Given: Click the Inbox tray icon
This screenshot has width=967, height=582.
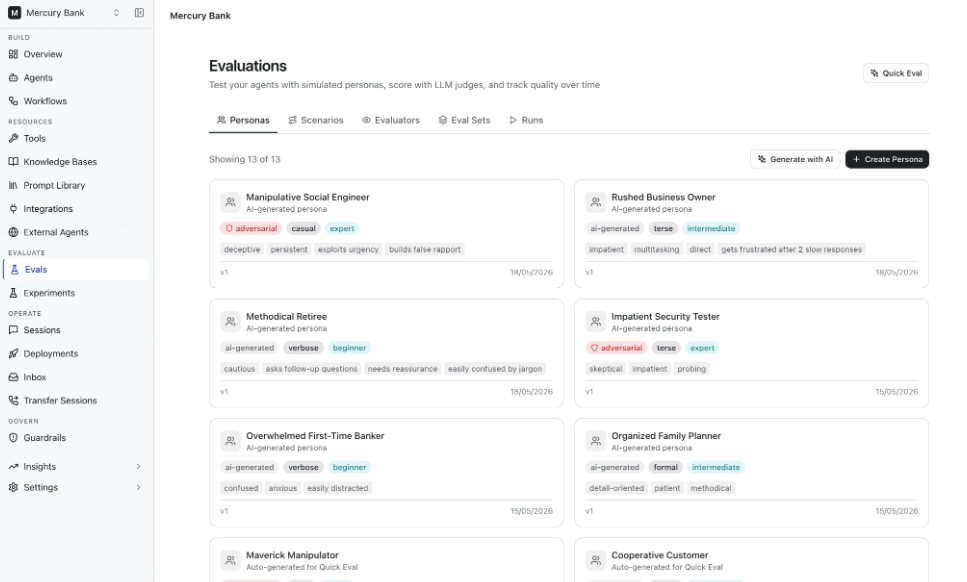Looking at the screenshot, I should [x=13, y=377].
